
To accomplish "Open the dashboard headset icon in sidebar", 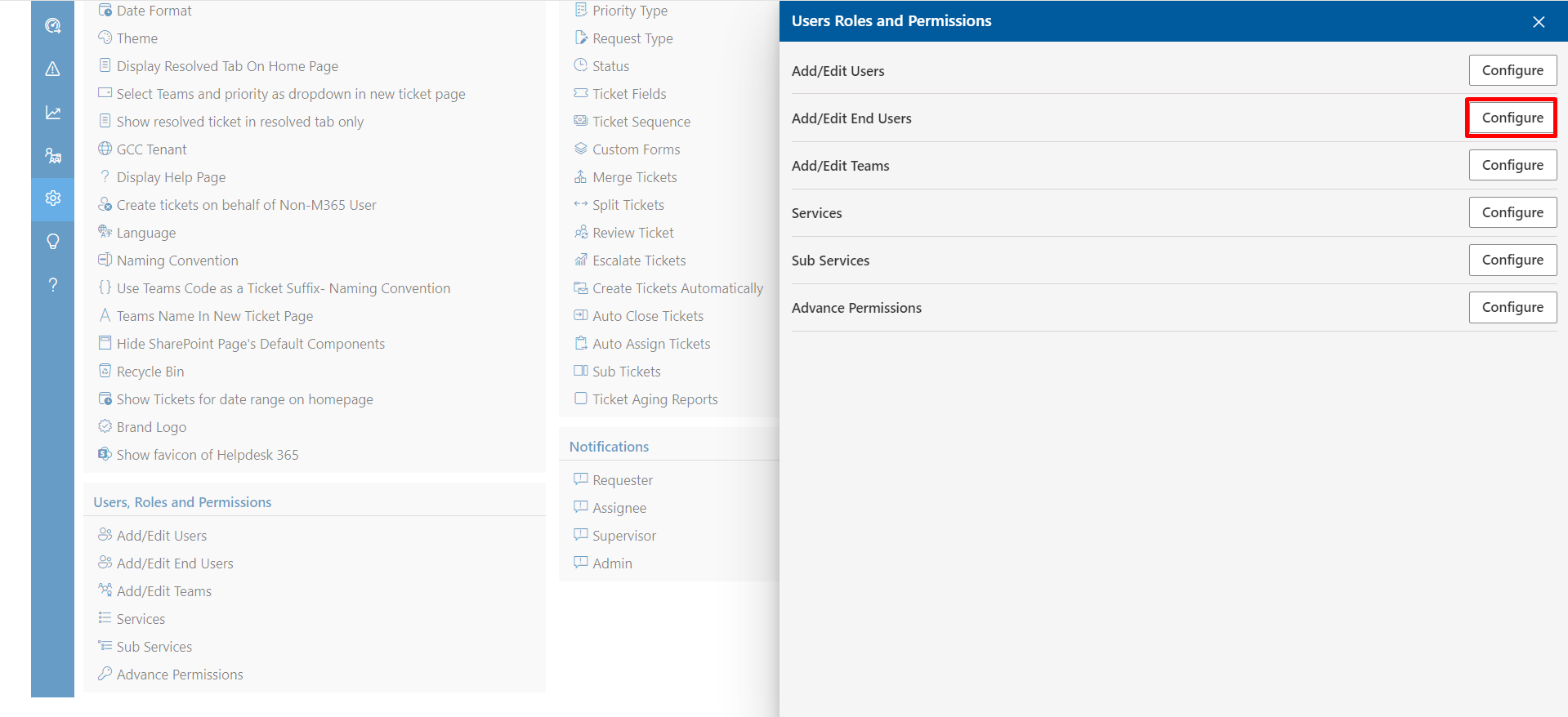I will coord(52,25).
